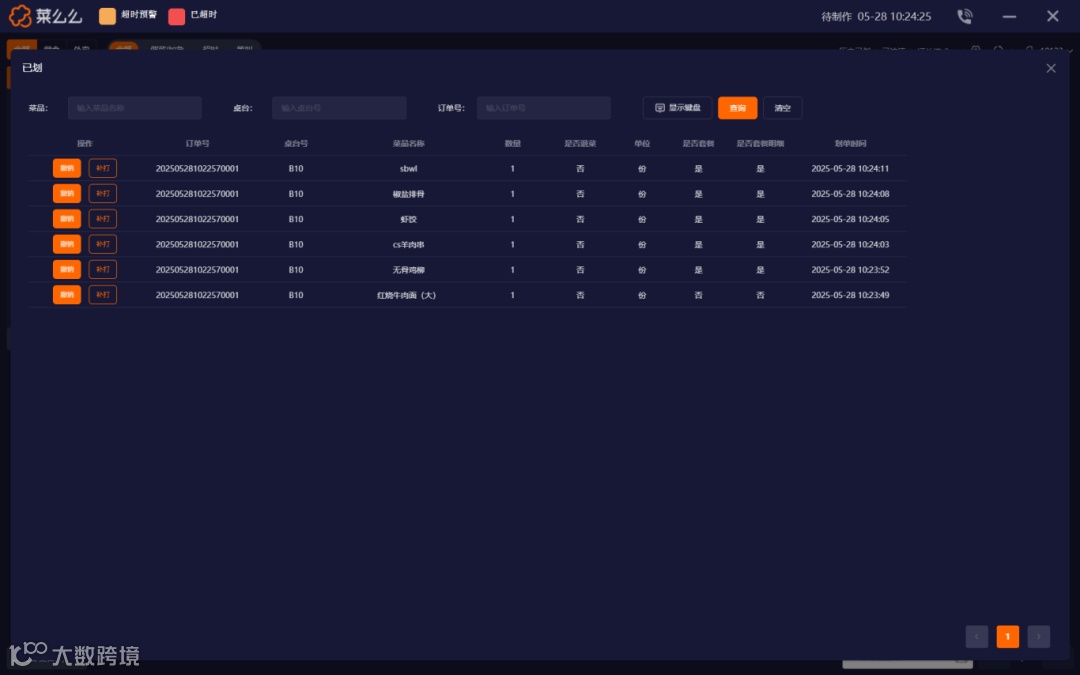
Task: Click 补打 for the cs羊肉串 row
Action: click(x=103, y=245)
